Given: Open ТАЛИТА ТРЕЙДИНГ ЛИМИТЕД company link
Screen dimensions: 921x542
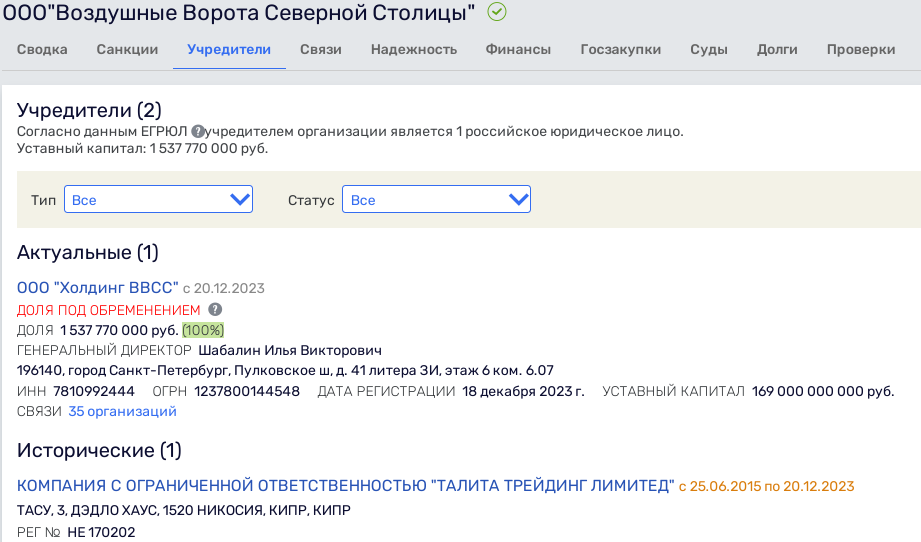Looking at the screenshot, I should coord(345,486).
